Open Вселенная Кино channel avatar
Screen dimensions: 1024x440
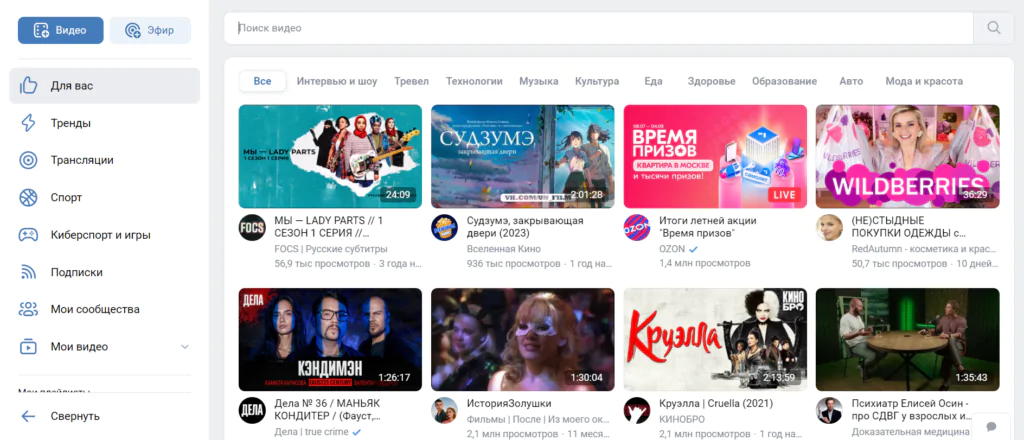(445, 227)
